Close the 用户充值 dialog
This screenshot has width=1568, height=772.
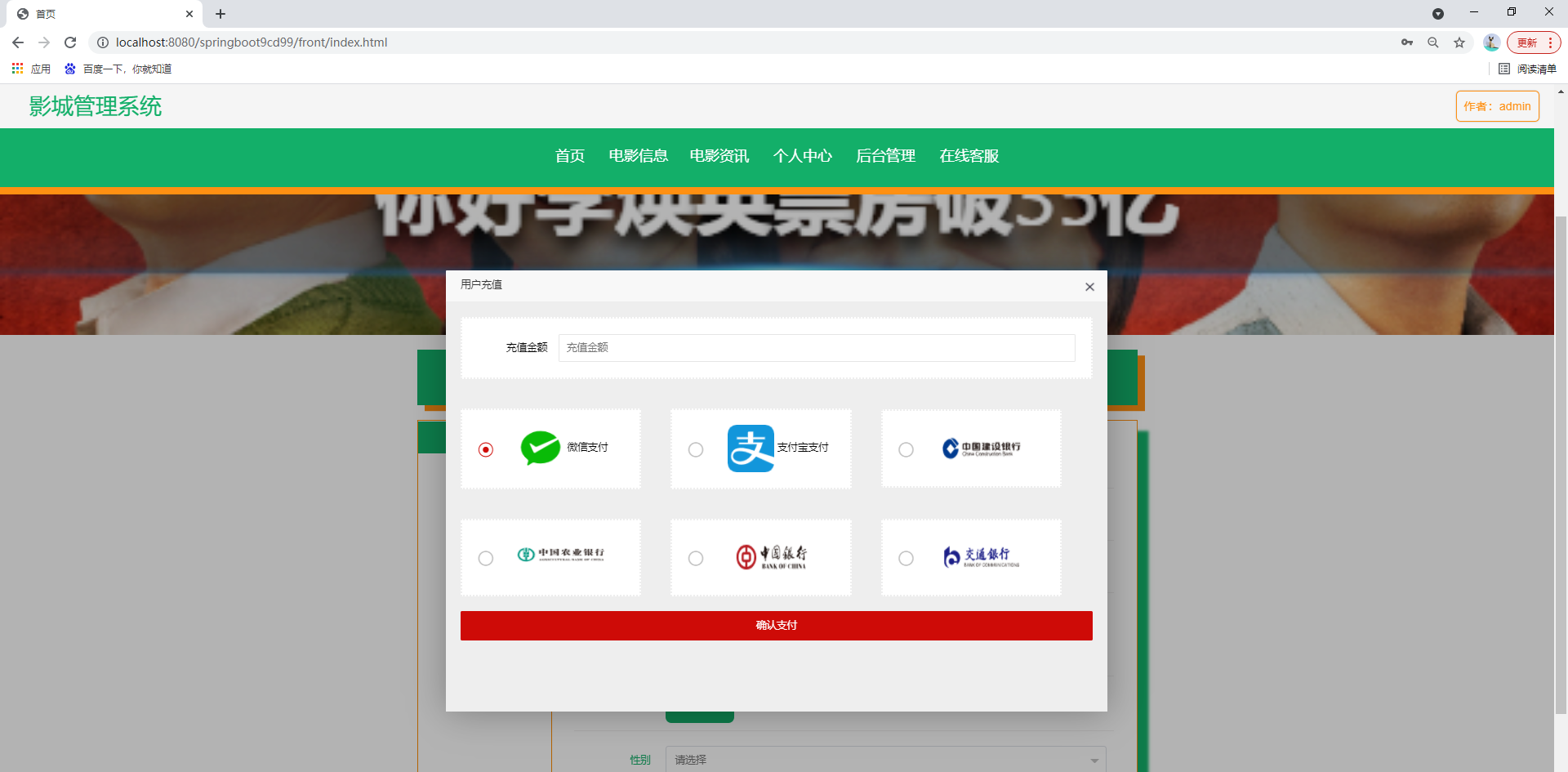pos(1089,287)
